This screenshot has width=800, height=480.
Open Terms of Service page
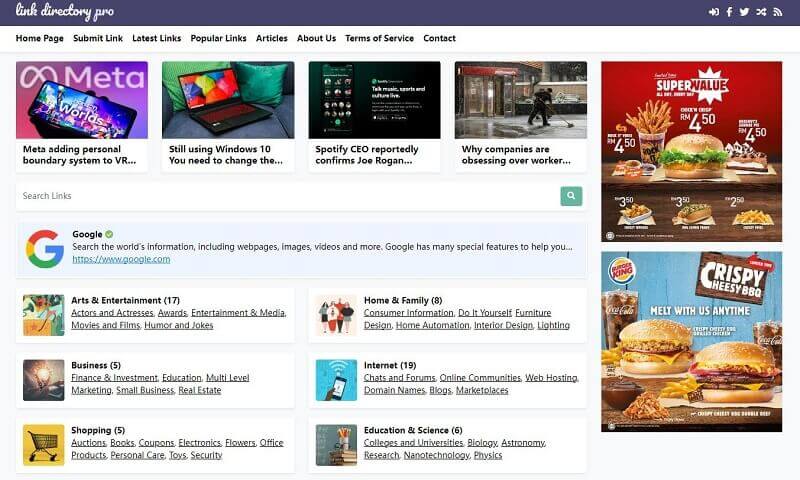pyautogui.click(x=380, y=38)
